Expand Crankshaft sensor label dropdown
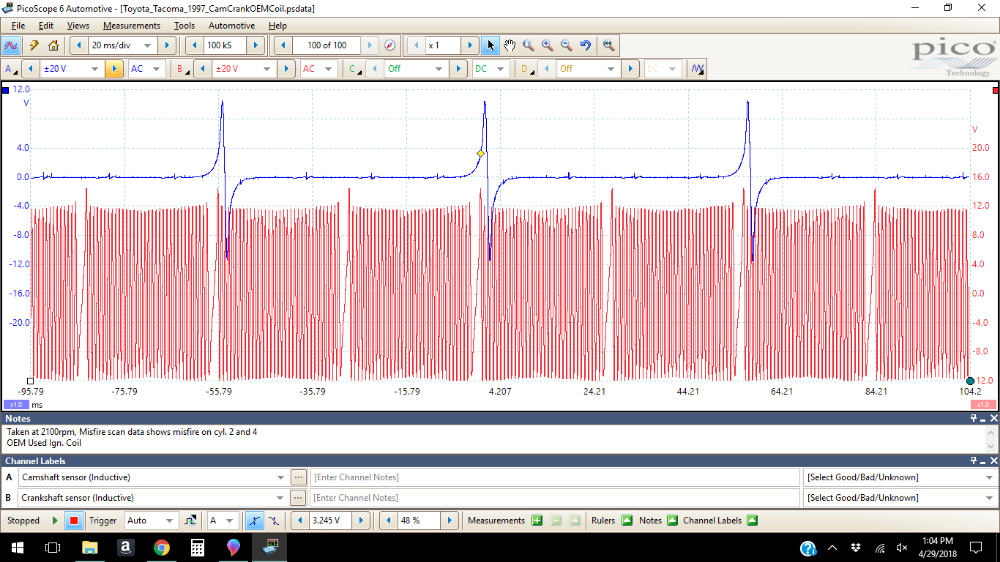Viewport: 1000px width, 562px height. (280, 498)
